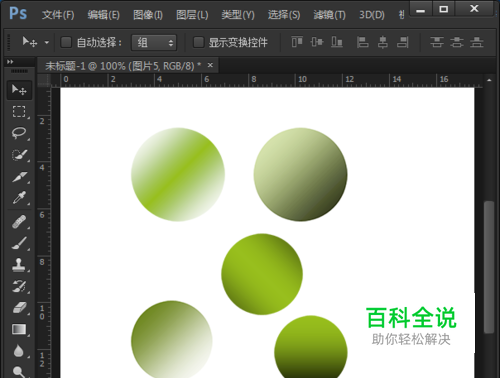
Task: Click the scrollbar up arrow
Action: point(489,80)
